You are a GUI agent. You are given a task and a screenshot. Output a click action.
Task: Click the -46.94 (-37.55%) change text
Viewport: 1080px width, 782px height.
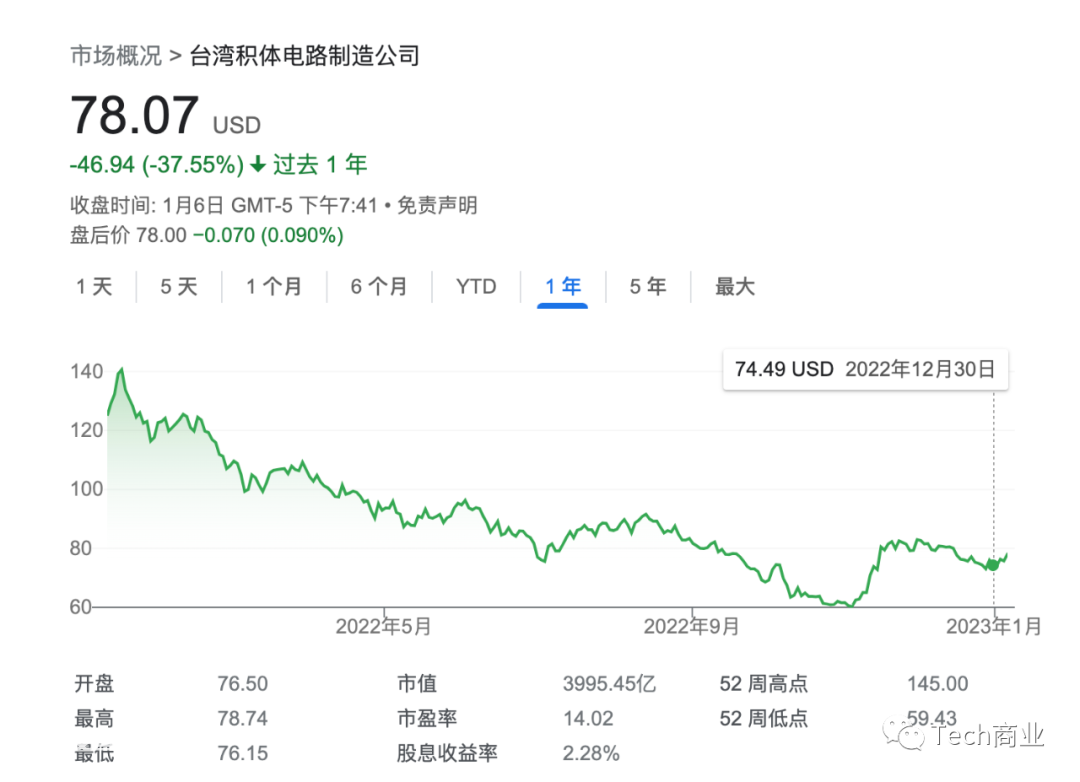coord(157,165)
